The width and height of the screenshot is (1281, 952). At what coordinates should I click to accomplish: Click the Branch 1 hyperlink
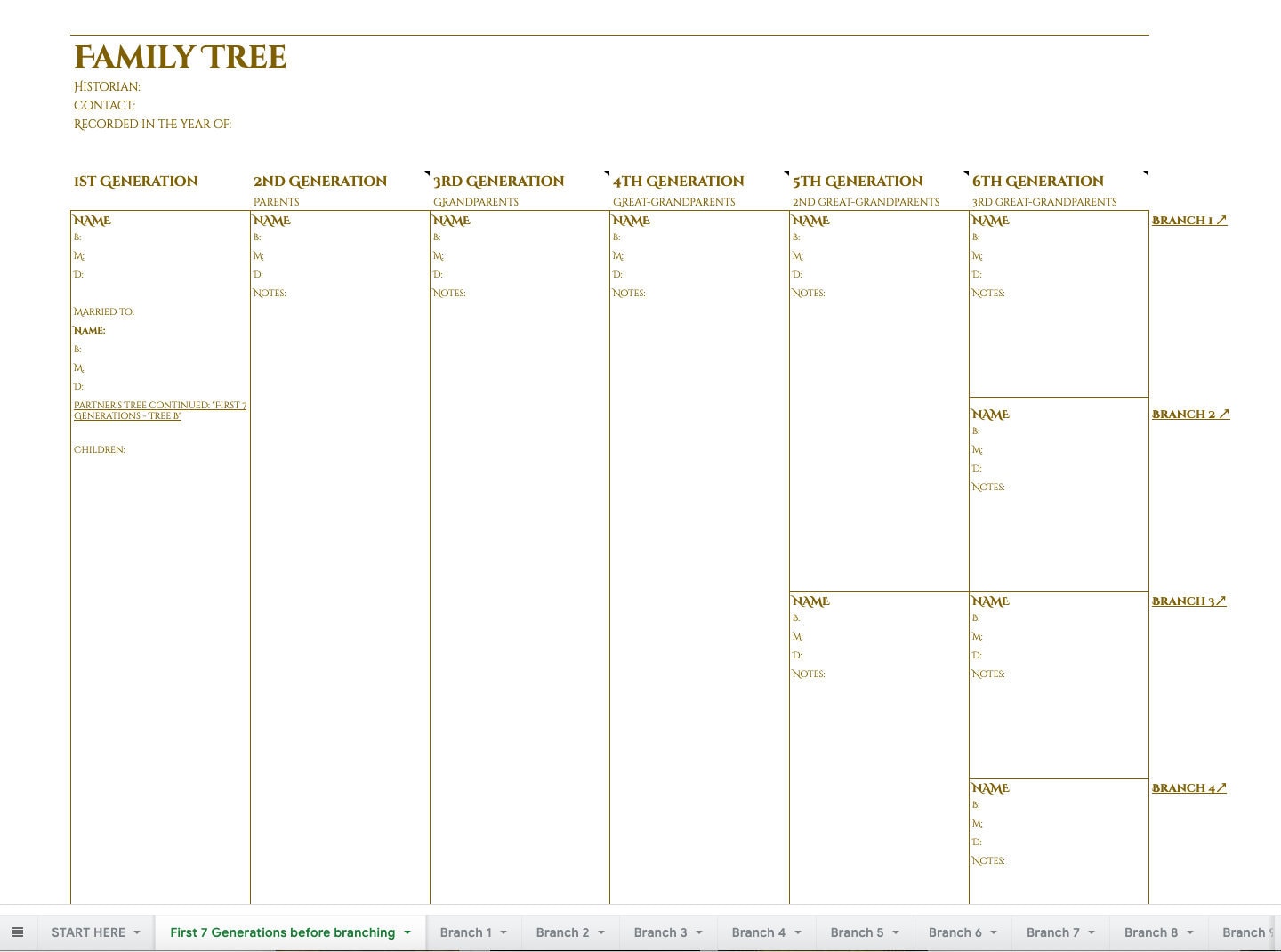tap(1182, 219)
